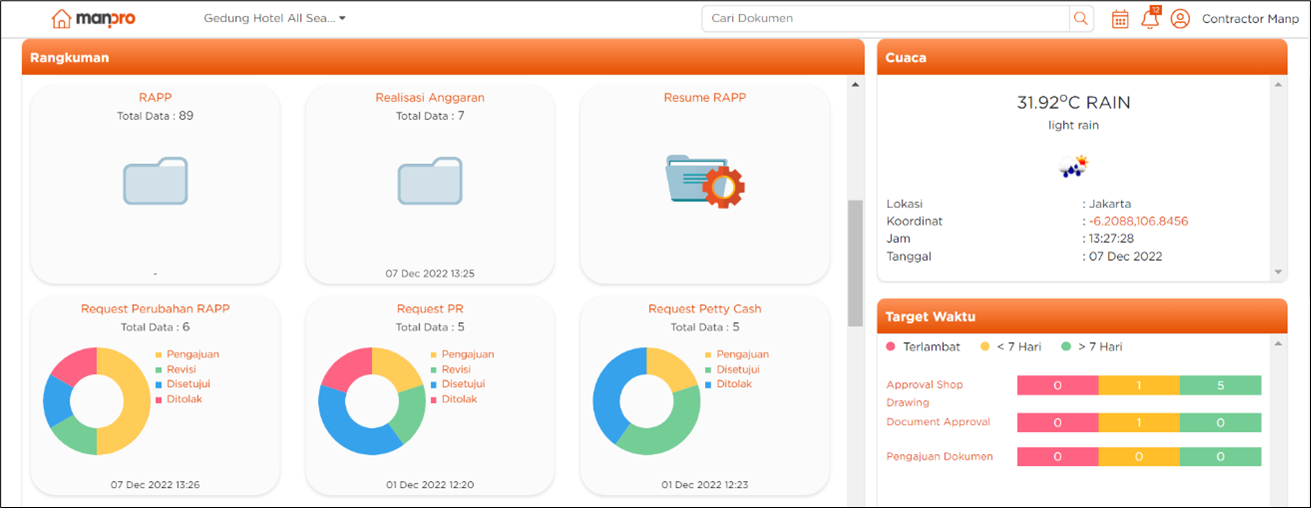The image size is (1311, 508).
Task: Open the calendar icon in header
Action: point(1120,19)
